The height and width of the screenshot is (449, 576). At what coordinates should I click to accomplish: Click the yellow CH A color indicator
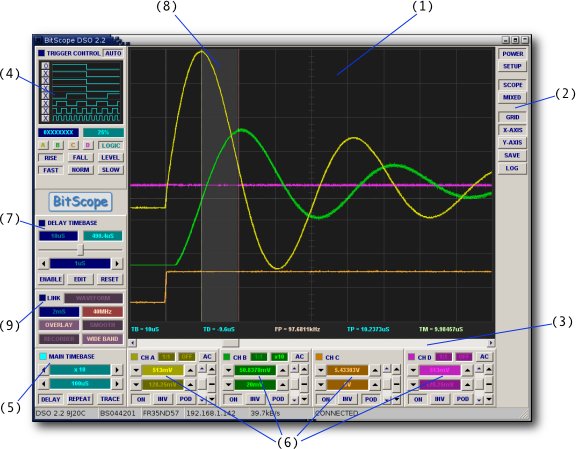pyautogui.click(x=134, y=357)
